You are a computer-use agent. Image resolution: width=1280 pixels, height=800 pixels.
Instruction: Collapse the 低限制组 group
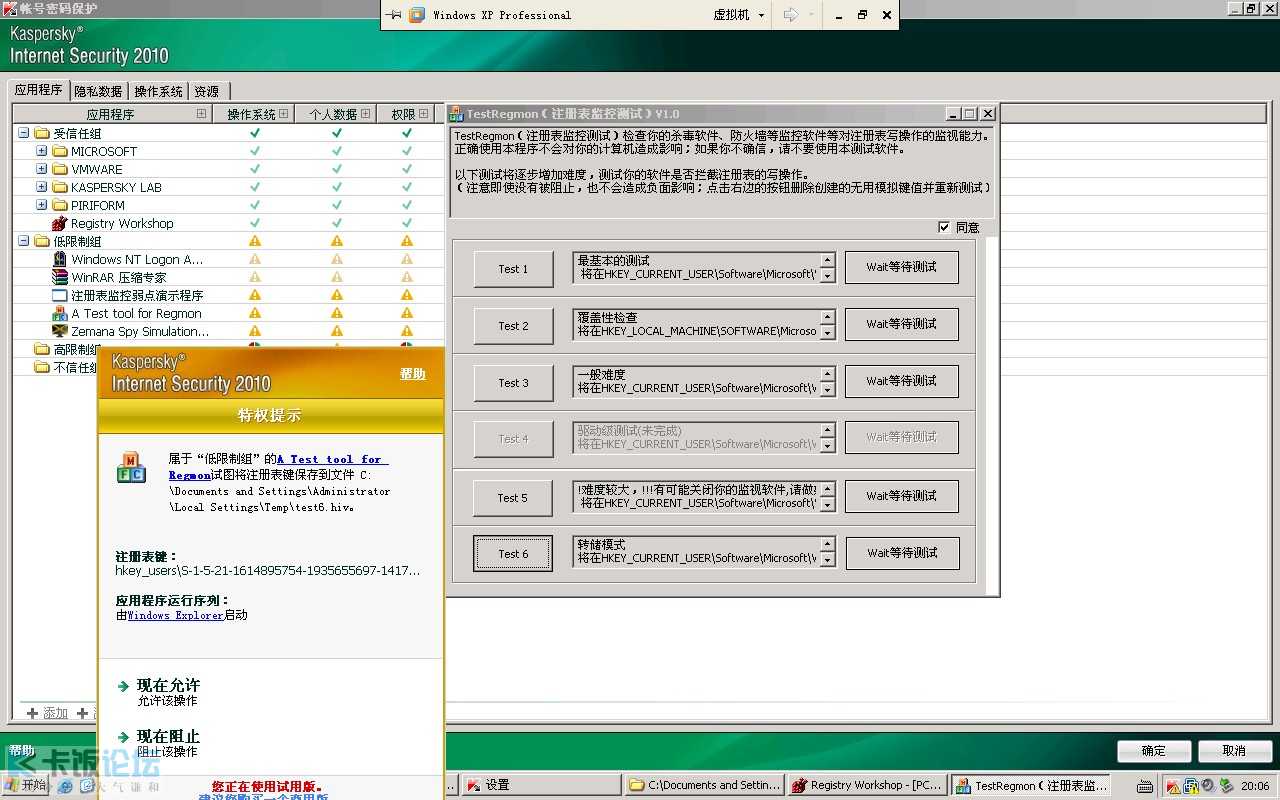(x=23, y=241)
